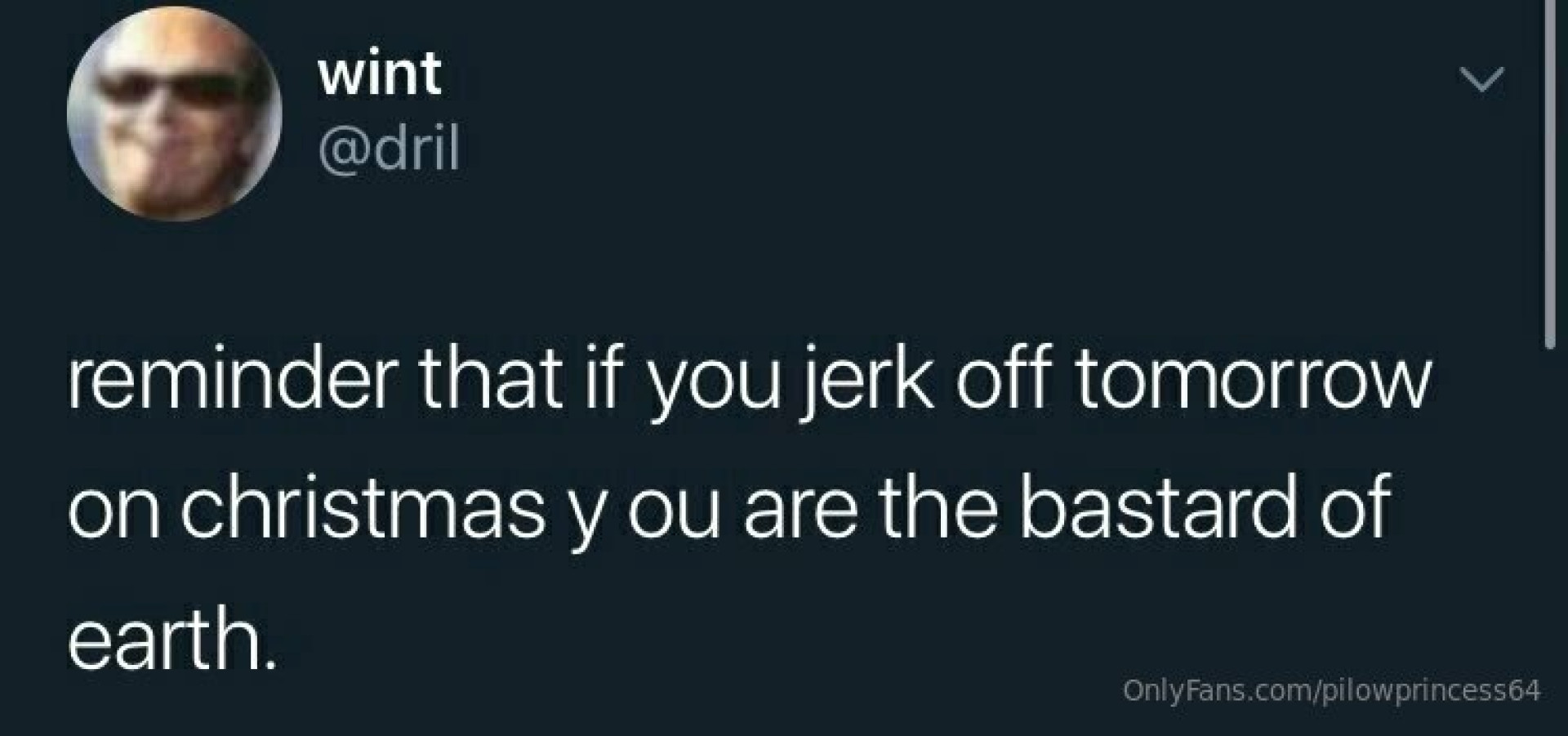Open the tweet options chevron menu
1568x736 pixels.
[1481, 80]
